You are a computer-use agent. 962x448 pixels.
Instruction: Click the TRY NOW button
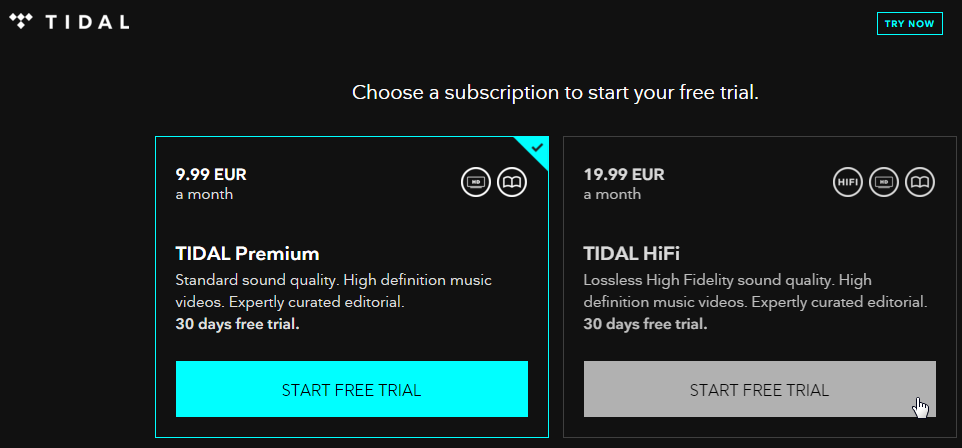909,23
